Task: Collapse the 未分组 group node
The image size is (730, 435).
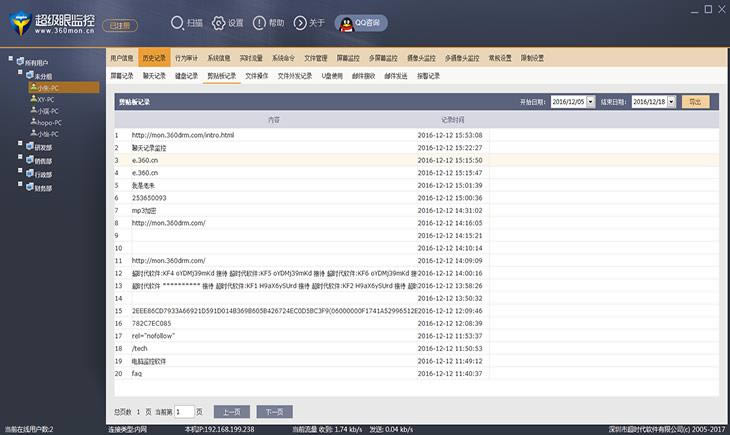Action: click(21, 74)
